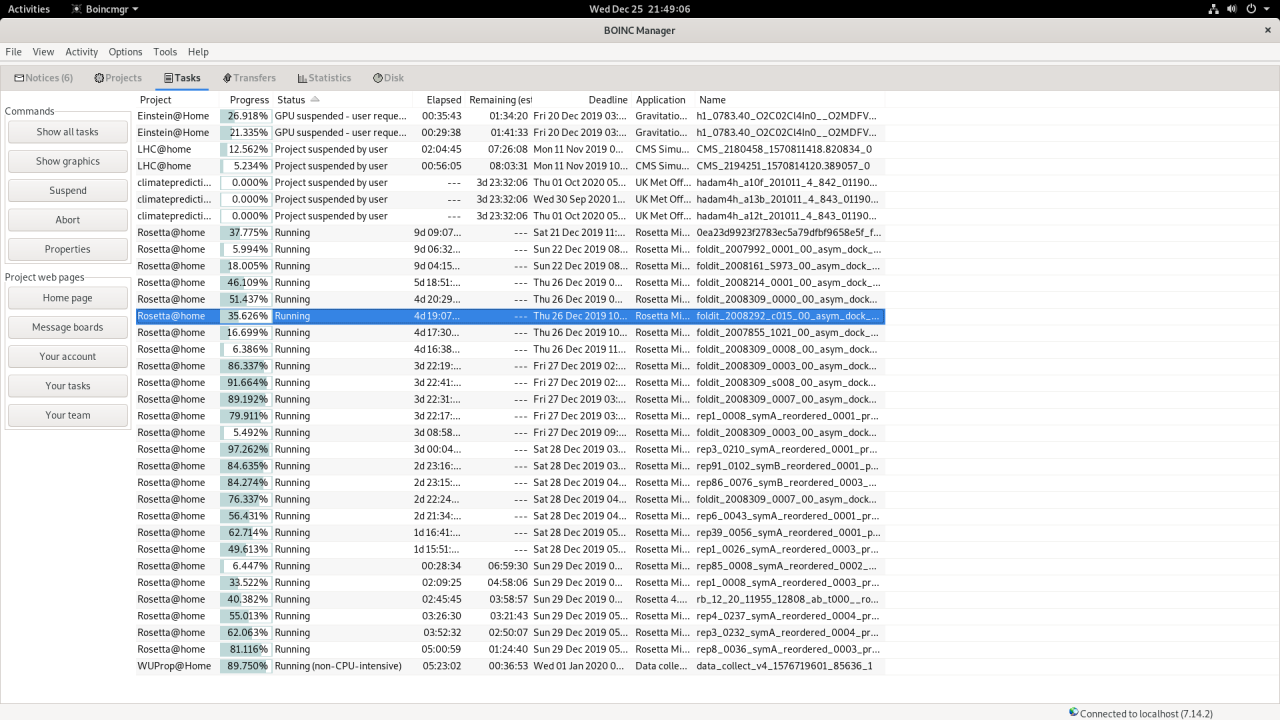Suspend the selected task
The height and width of the screenshot is (720, 1280).
pyautogui.click(x=68, y=190)
